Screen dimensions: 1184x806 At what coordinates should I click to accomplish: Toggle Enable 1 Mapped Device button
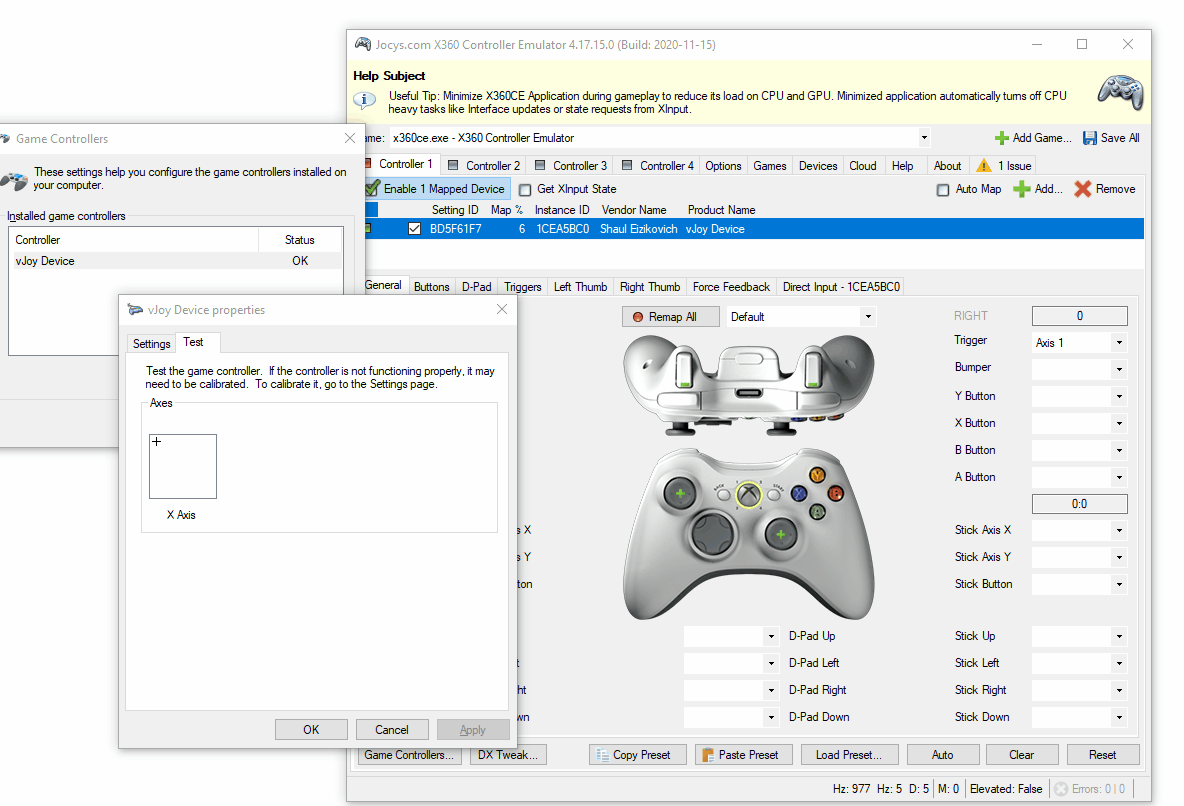pyautogui.click(x=436, y=189)
